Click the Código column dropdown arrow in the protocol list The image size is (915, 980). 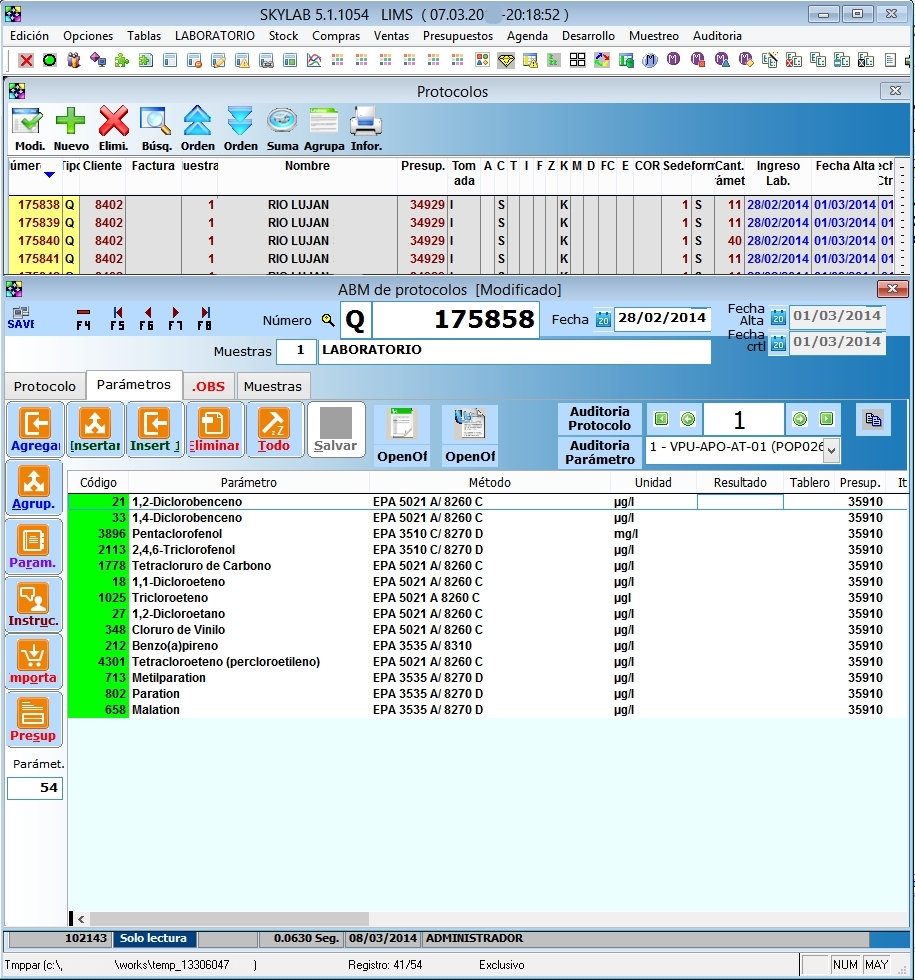[x=49, y=175]
